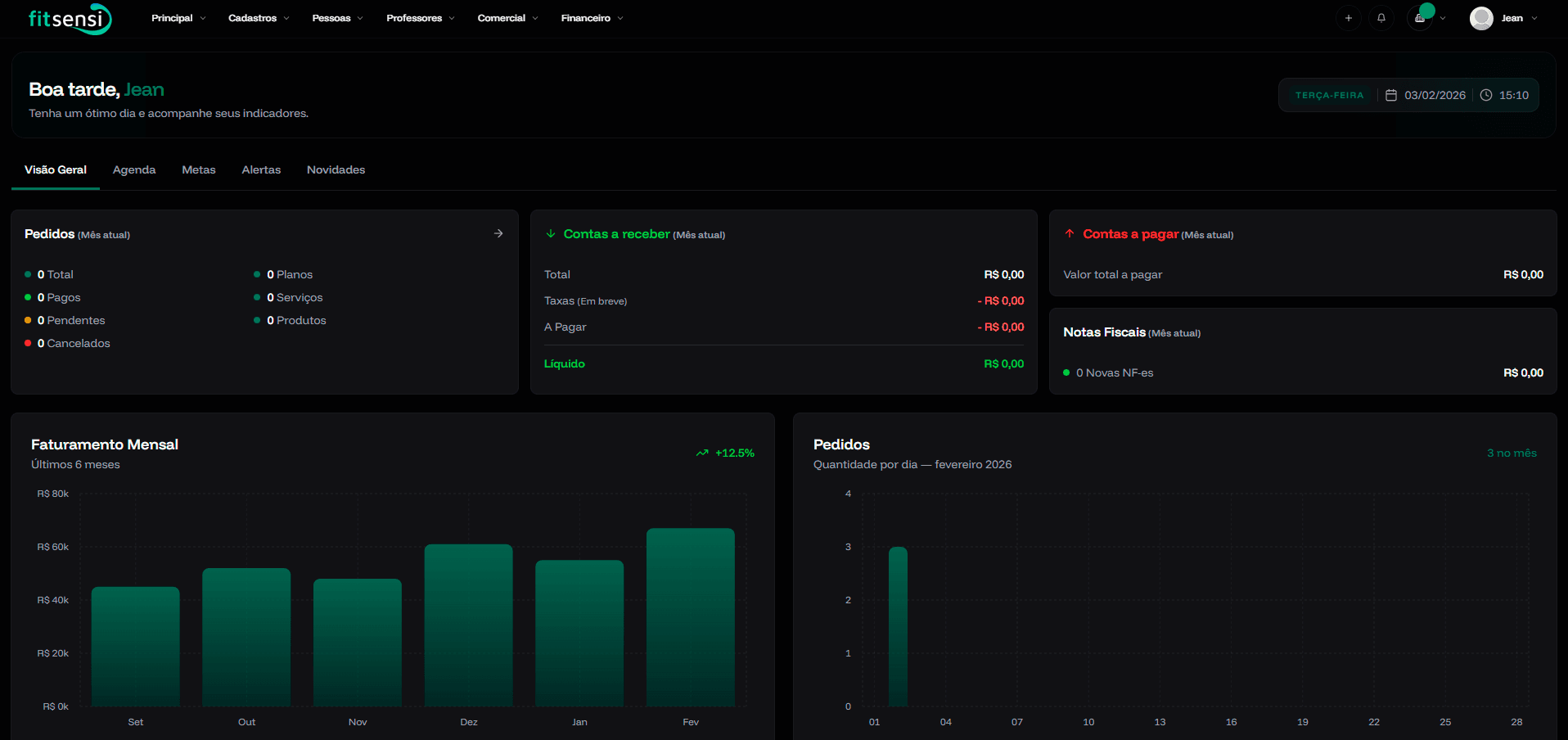Viewport: 1568px width, 740px height.
Task: Switch to the Agenda tab
Action: (134, 169)
